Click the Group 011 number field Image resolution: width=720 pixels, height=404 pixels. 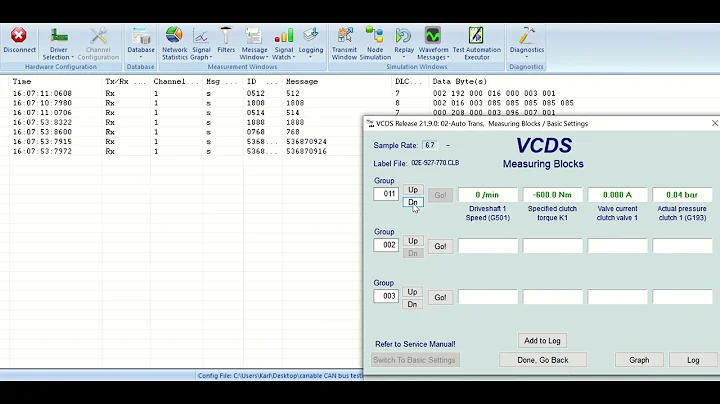[386, 194]
